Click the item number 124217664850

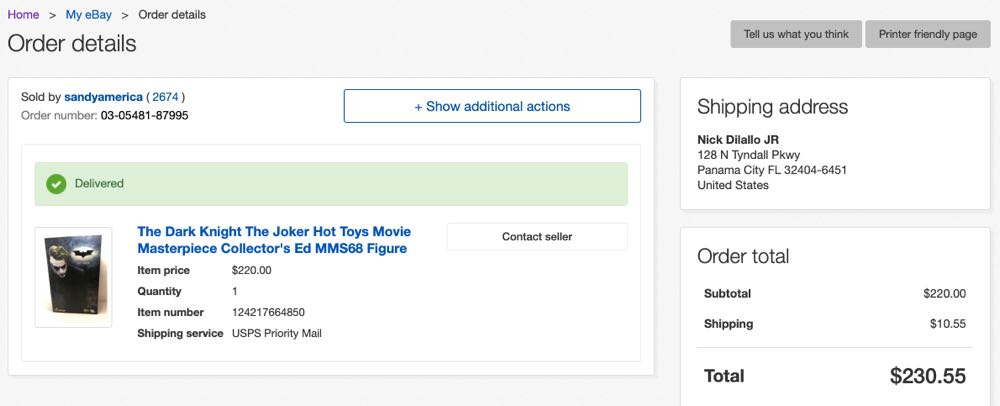[x=268, y=312]
